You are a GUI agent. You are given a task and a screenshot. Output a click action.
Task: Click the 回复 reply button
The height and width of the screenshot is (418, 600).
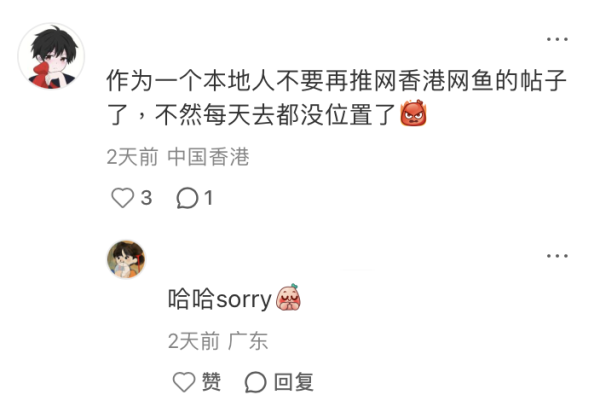[294, 382]
